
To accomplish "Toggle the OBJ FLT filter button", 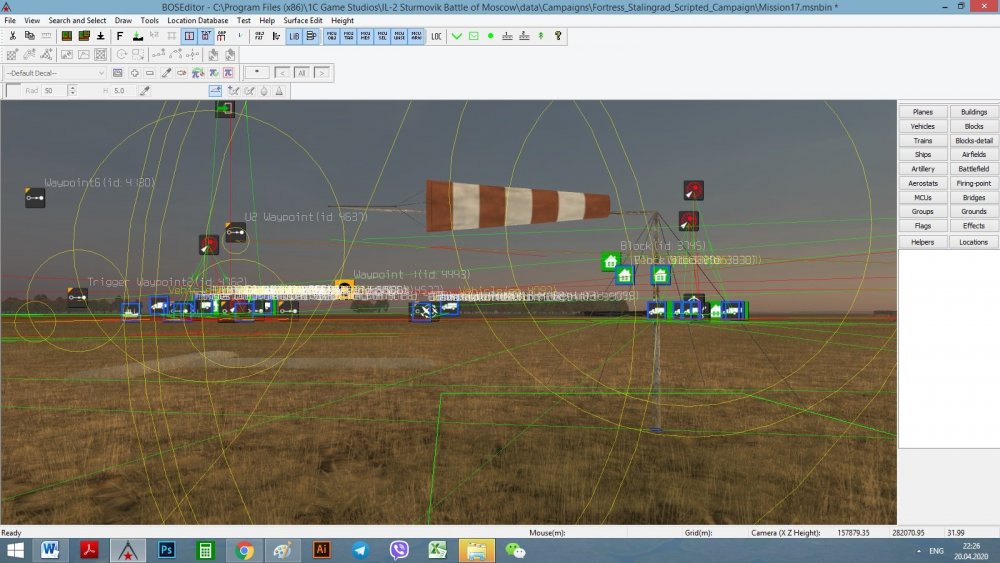I will (x=259, y=36).
